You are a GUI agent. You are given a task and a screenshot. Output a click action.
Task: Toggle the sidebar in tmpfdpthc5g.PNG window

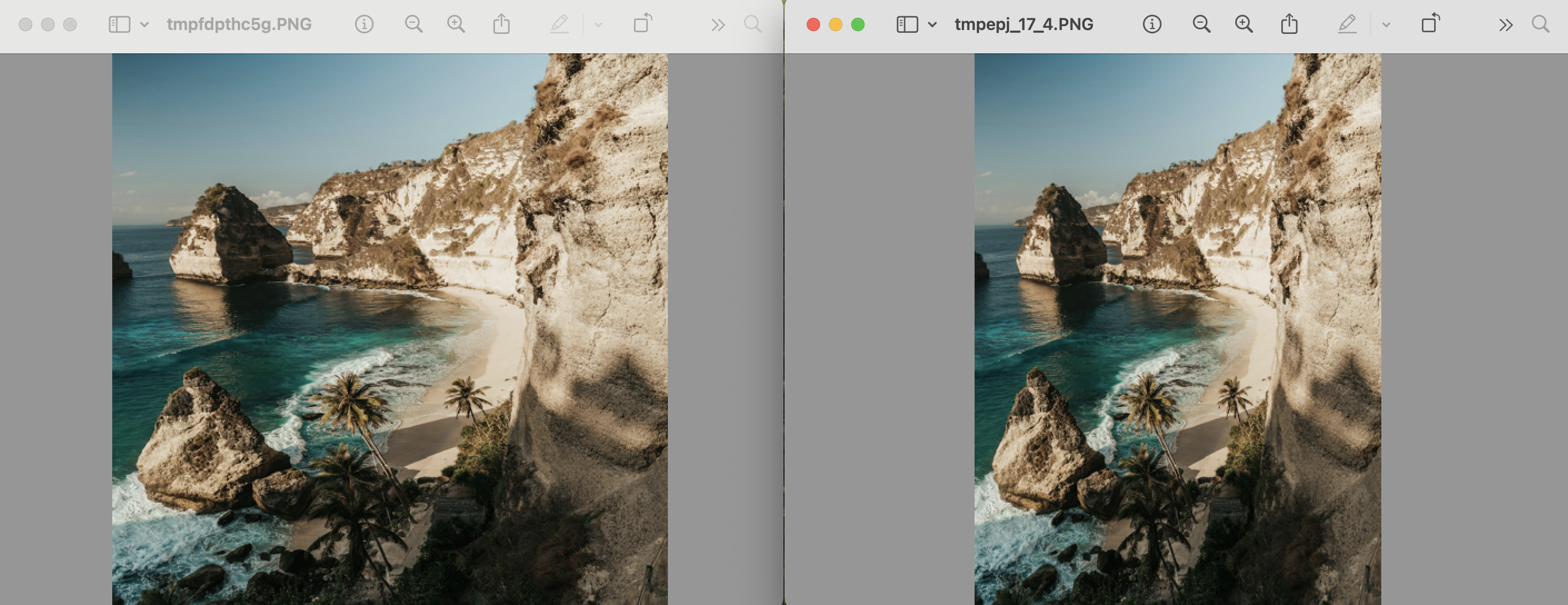click(x=119, y=24)
